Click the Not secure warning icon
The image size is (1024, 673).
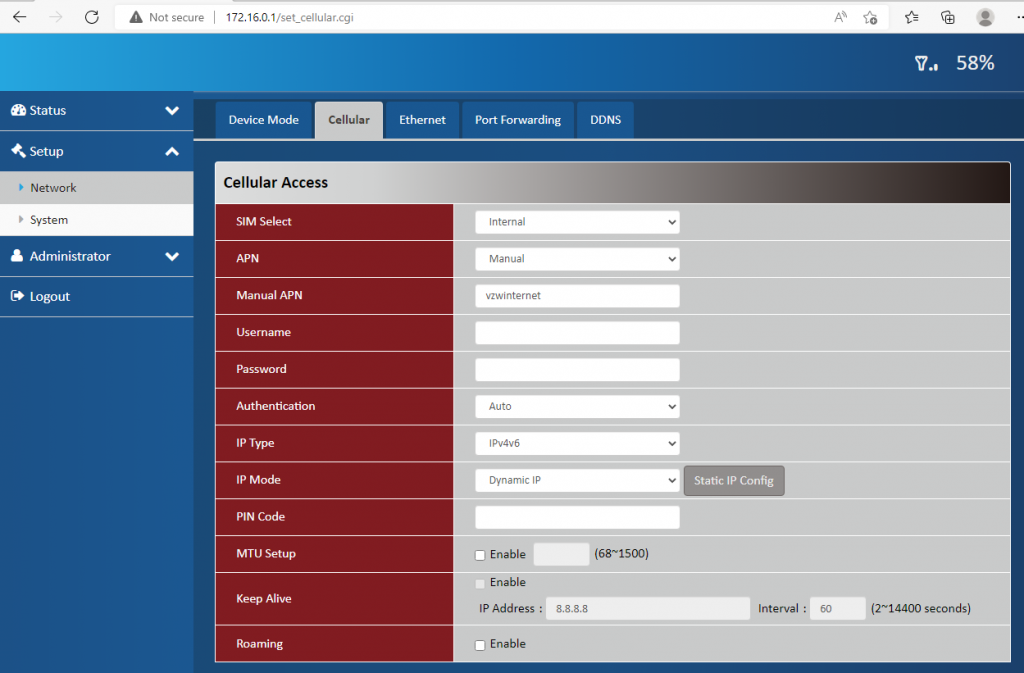click(136, 17)
